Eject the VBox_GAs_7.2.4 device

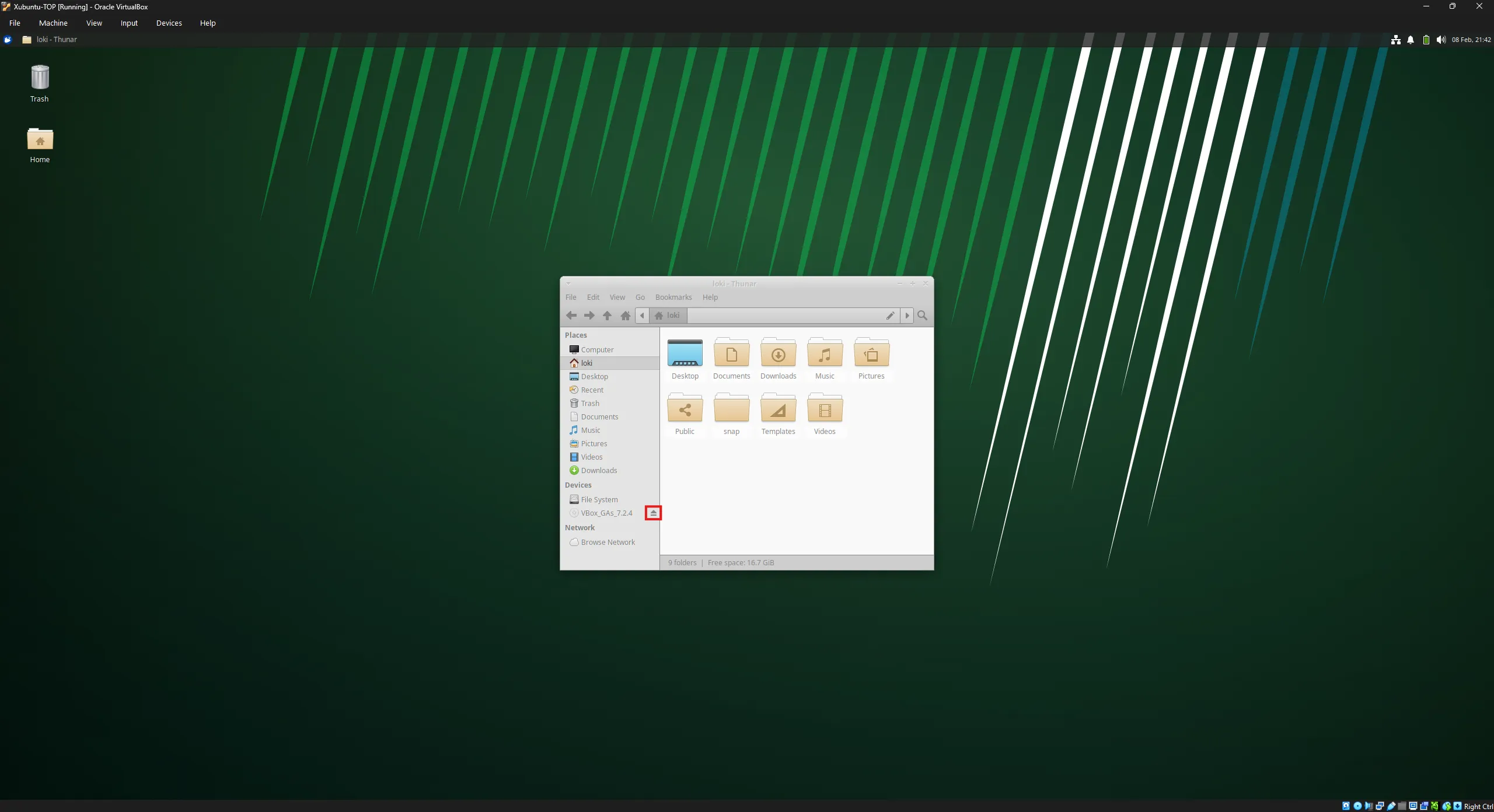(653, 513)
